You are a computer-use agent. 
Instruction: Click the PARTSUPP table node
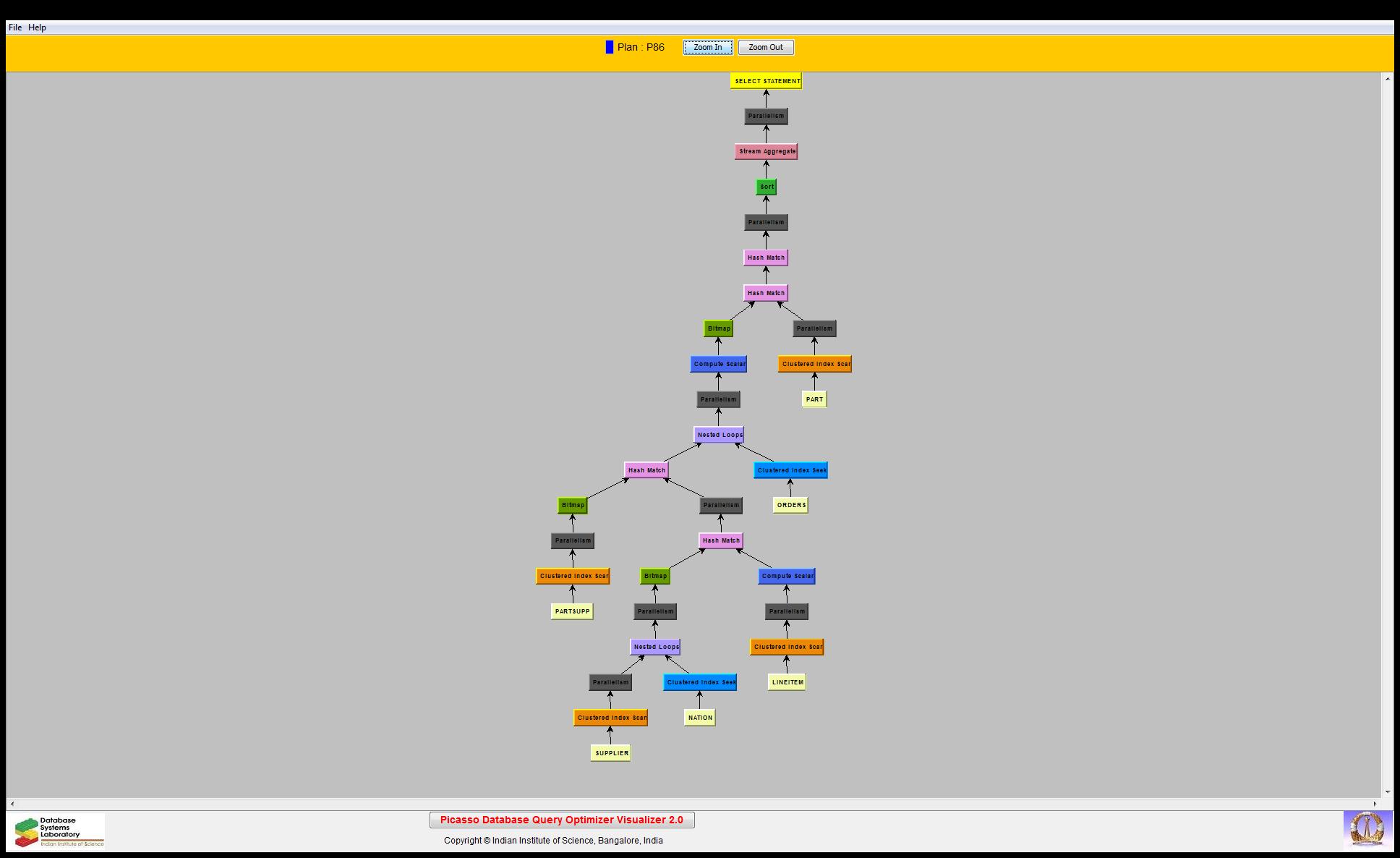tap(572, 611)
